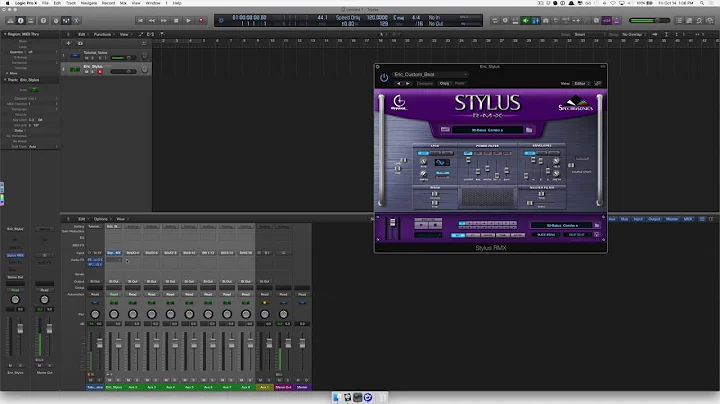Click the Rewind transport button
The image size is (720, 404).
click(152, 21)
